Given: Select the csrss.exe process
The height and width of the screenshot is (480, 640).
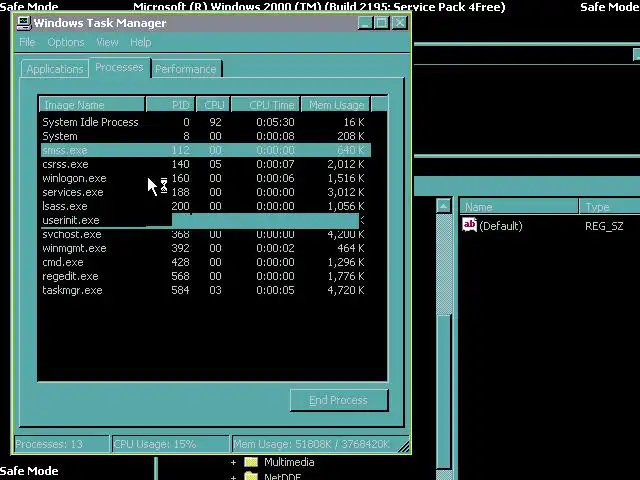Looking at the screenshot, I should click(204, 164).
